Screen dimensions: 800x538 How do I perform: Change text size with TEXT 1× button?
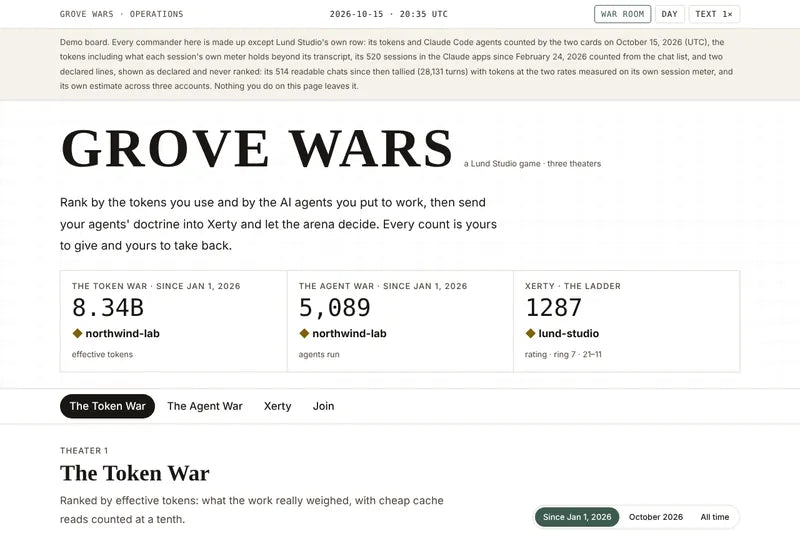(714, 14)
